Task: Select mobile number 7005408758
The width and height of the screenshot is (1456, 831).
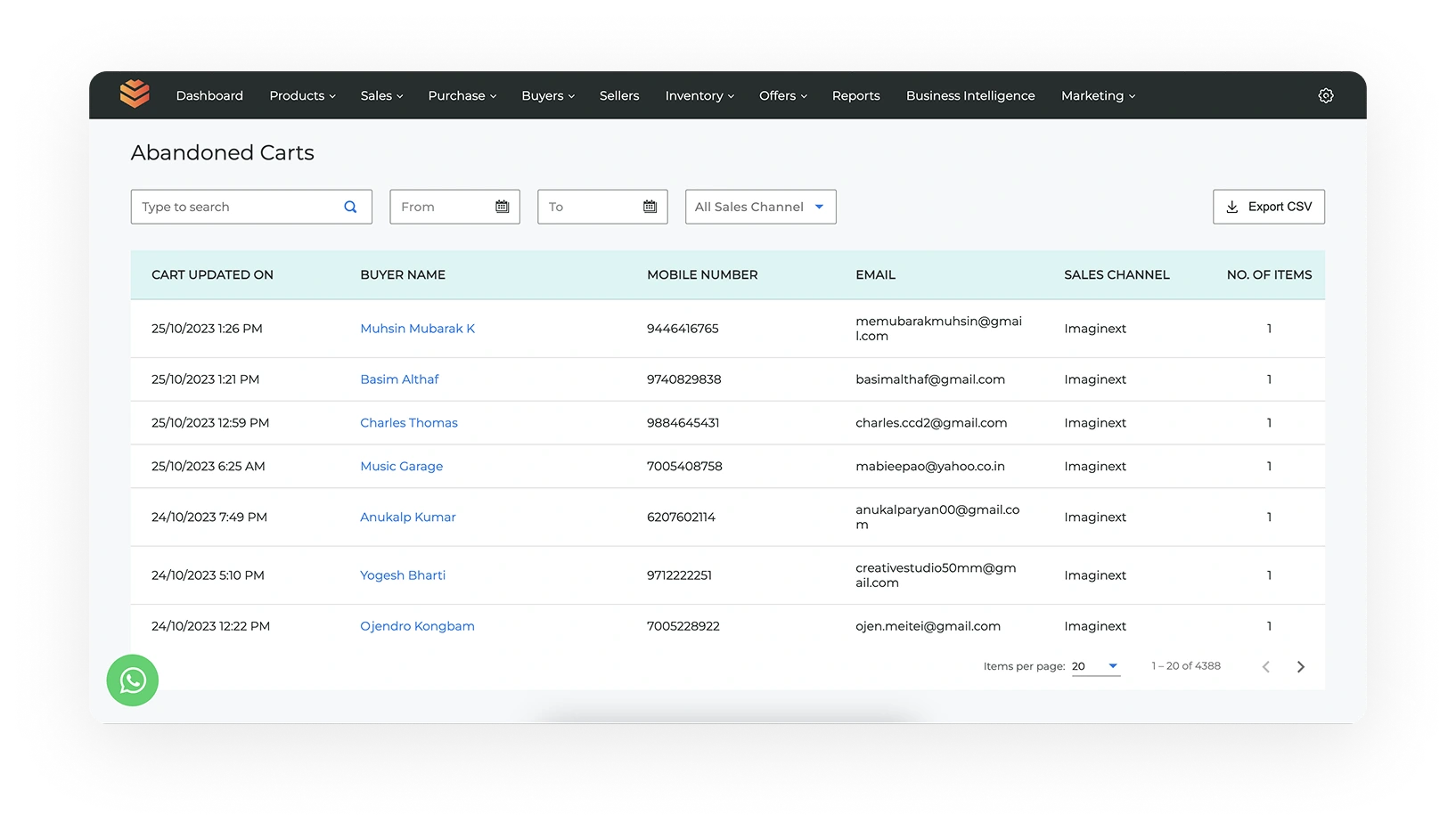Action: coord(684,467)
